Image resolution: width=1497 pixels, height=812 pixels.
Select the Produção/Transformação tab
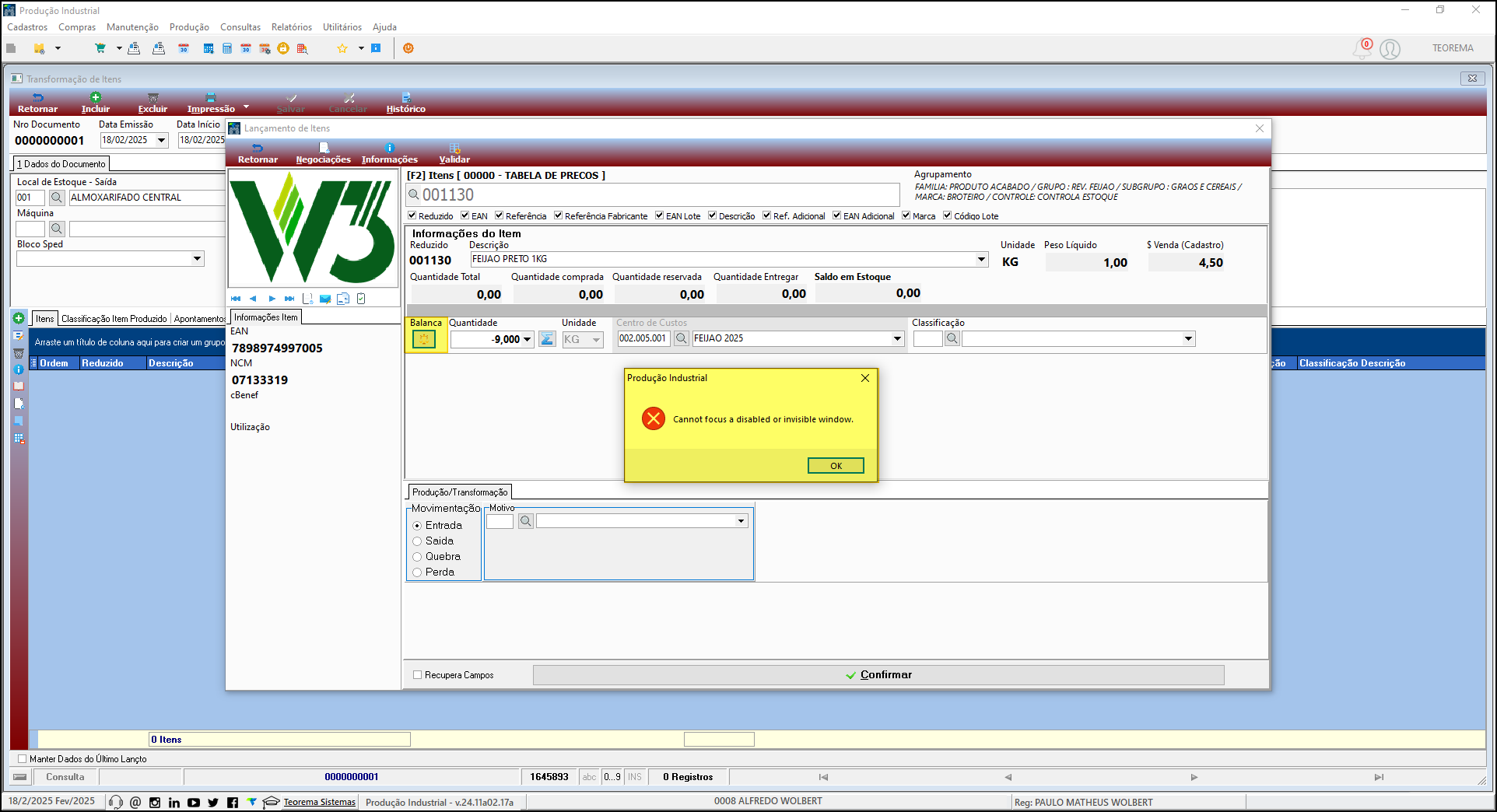[460, 492]
